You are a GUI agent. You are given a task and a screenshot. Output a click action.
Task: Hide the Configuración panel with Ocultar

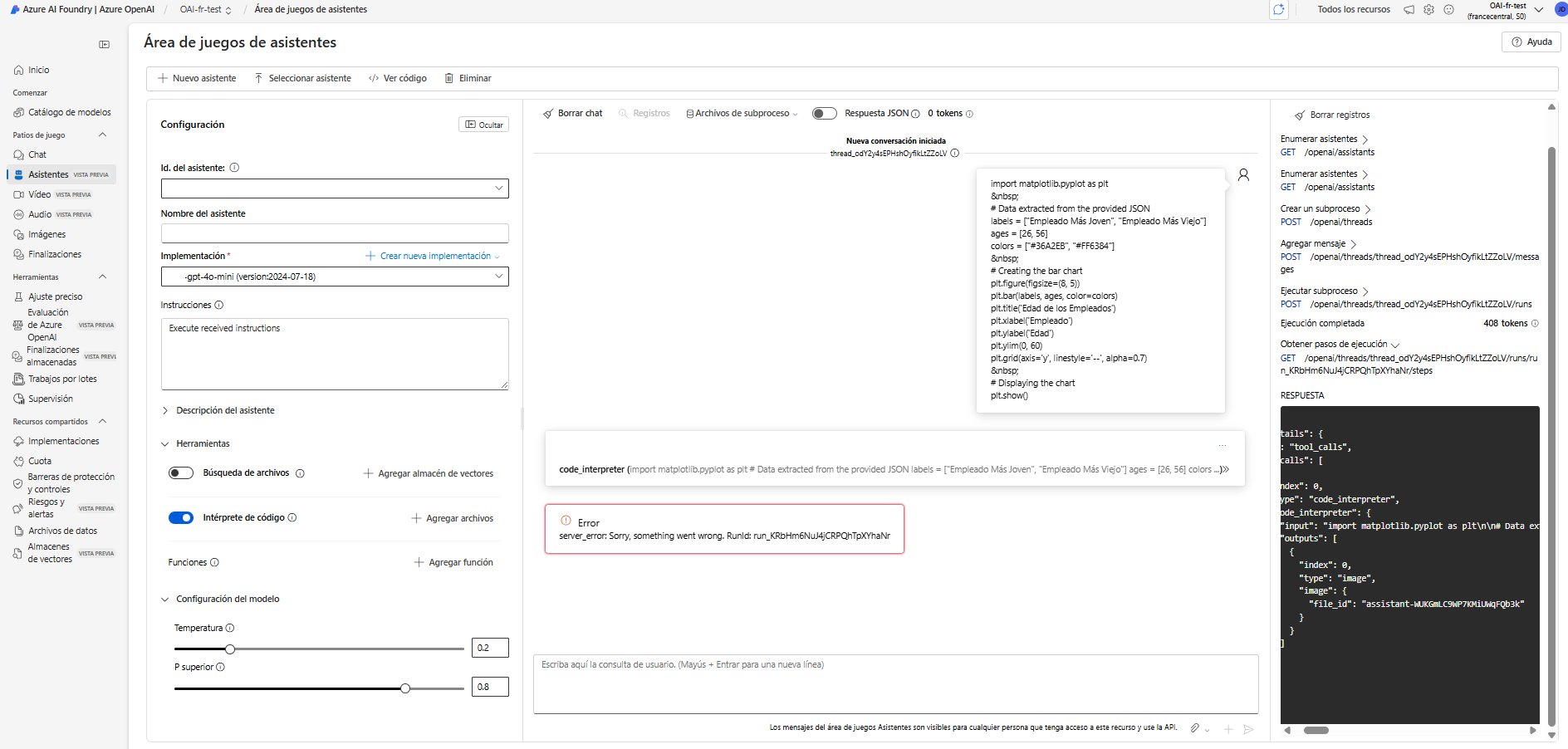pos(483,125)
